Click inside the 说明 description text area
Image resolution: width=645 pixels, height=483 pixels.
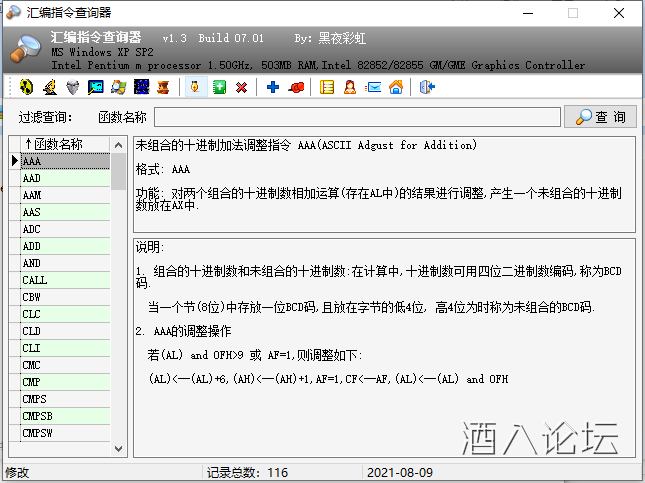tap(384, 347)
